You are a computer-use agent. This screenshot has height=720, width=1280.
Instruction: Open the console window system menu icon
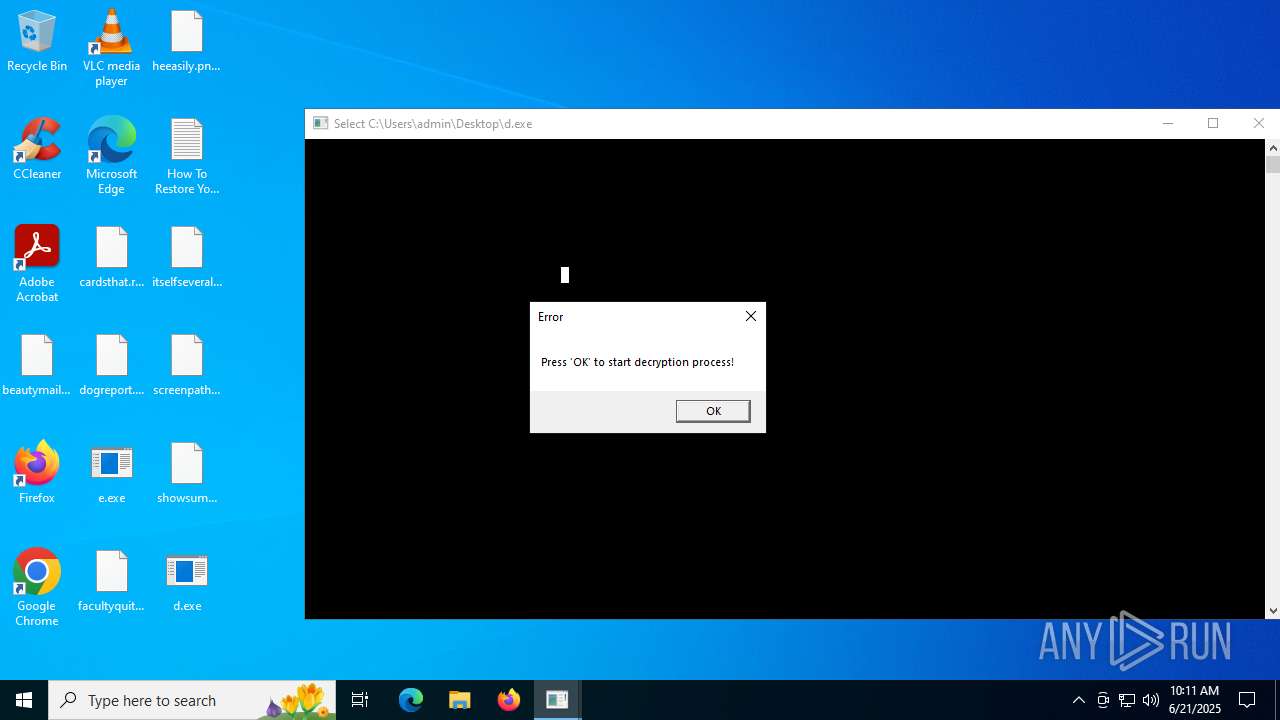coord(321,123)
